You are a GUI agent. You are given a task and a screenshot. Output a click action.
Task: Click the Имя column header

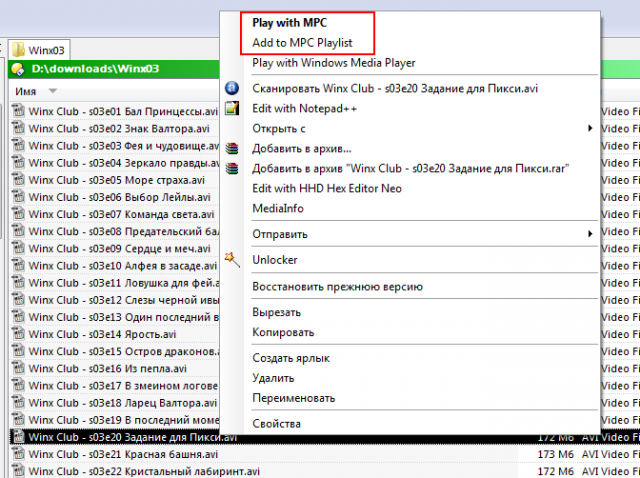click(26, 91)
